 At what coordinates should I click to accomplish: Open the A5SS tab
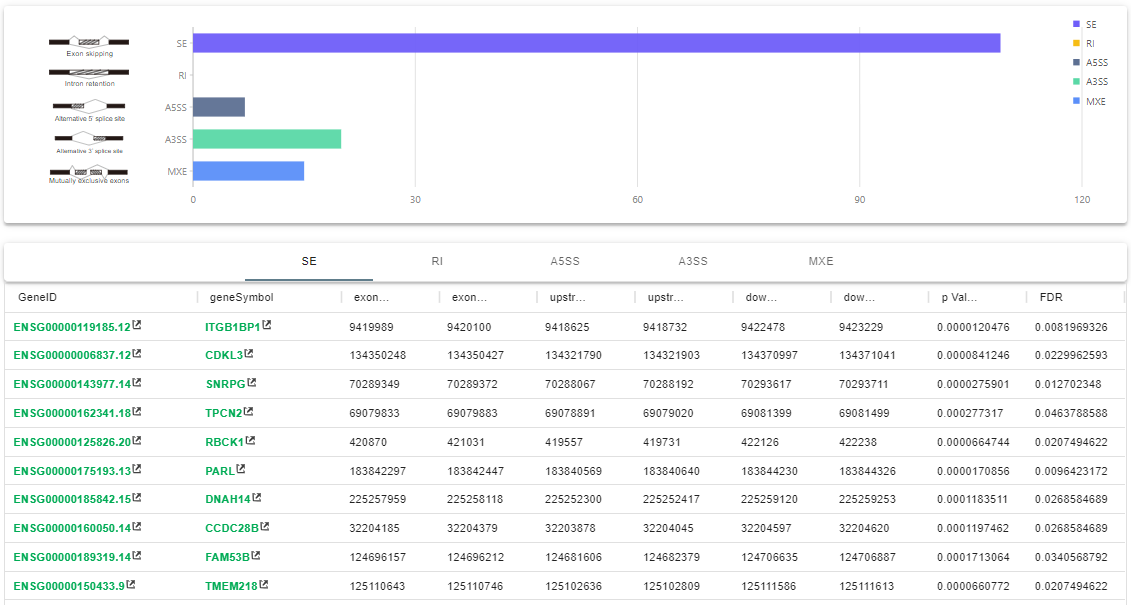(x=565, y=261)
